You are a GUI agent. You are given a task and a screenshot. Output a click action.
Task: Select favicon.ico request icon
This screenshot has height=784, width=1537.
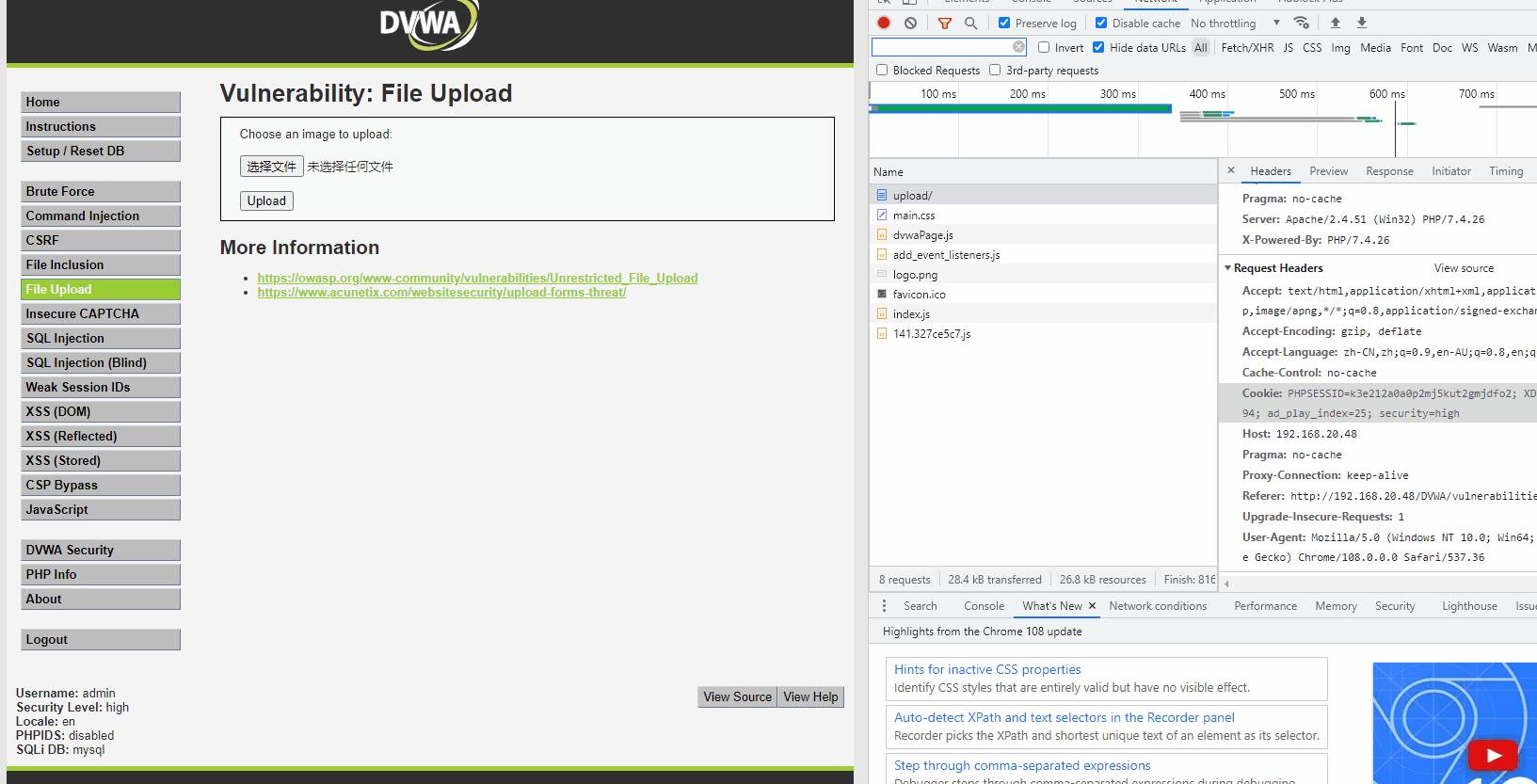[882, 294]
